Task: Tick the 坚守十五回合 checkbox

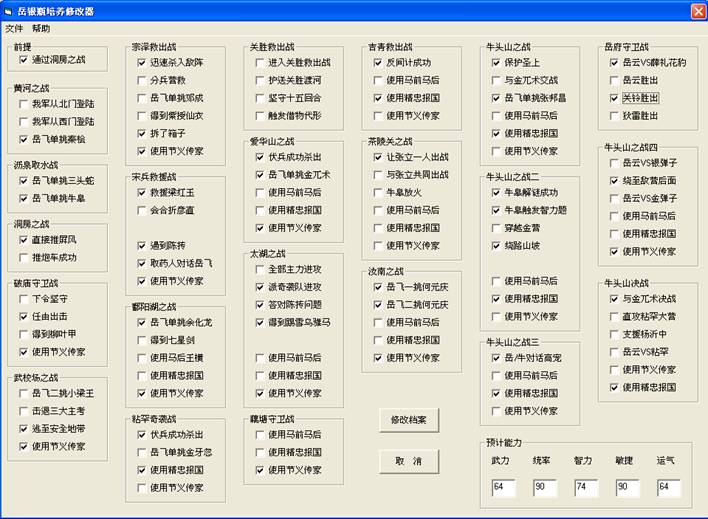Action: click(x=259, y=97)
